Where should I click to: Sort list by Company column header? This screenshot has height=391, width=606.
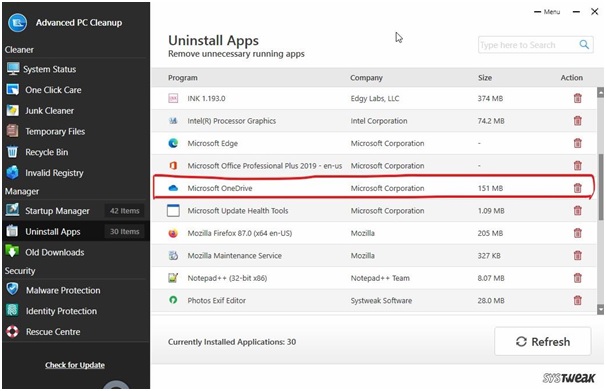366,78
